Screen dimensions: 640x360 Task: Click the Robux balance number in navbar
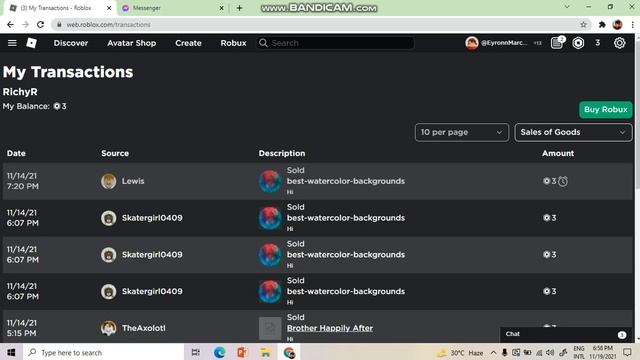[597, 43]
